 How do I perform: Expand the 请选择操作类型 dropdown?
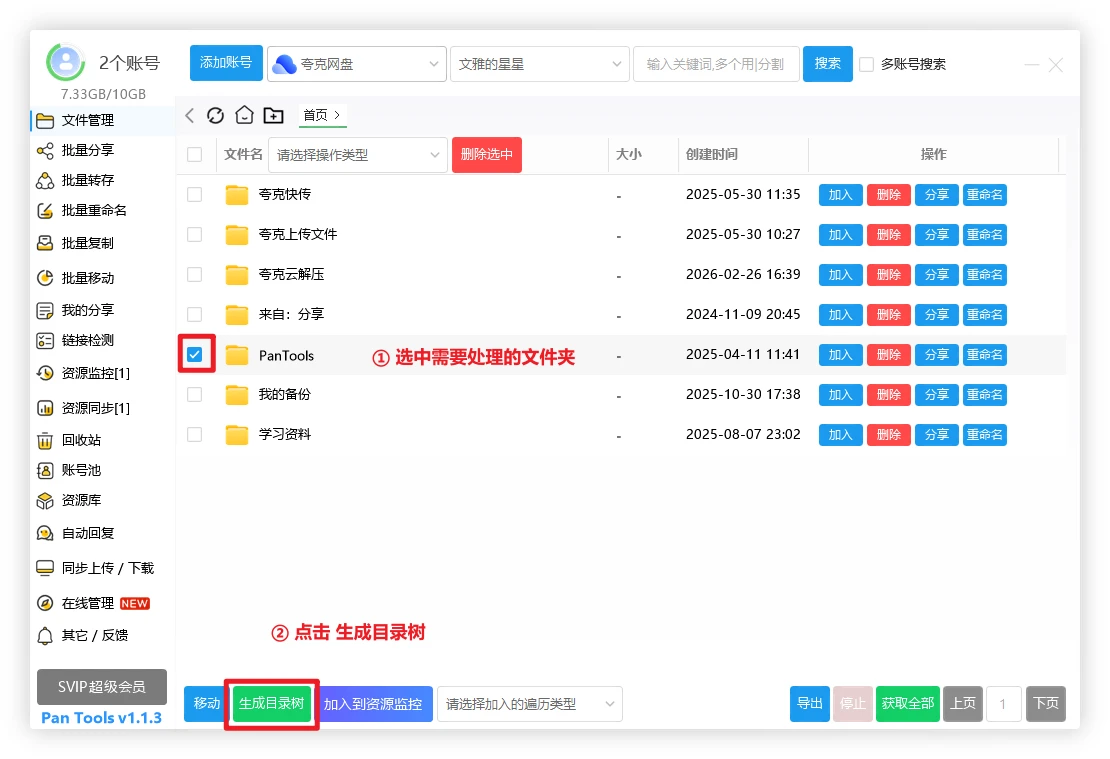click(x=357, y=155)
